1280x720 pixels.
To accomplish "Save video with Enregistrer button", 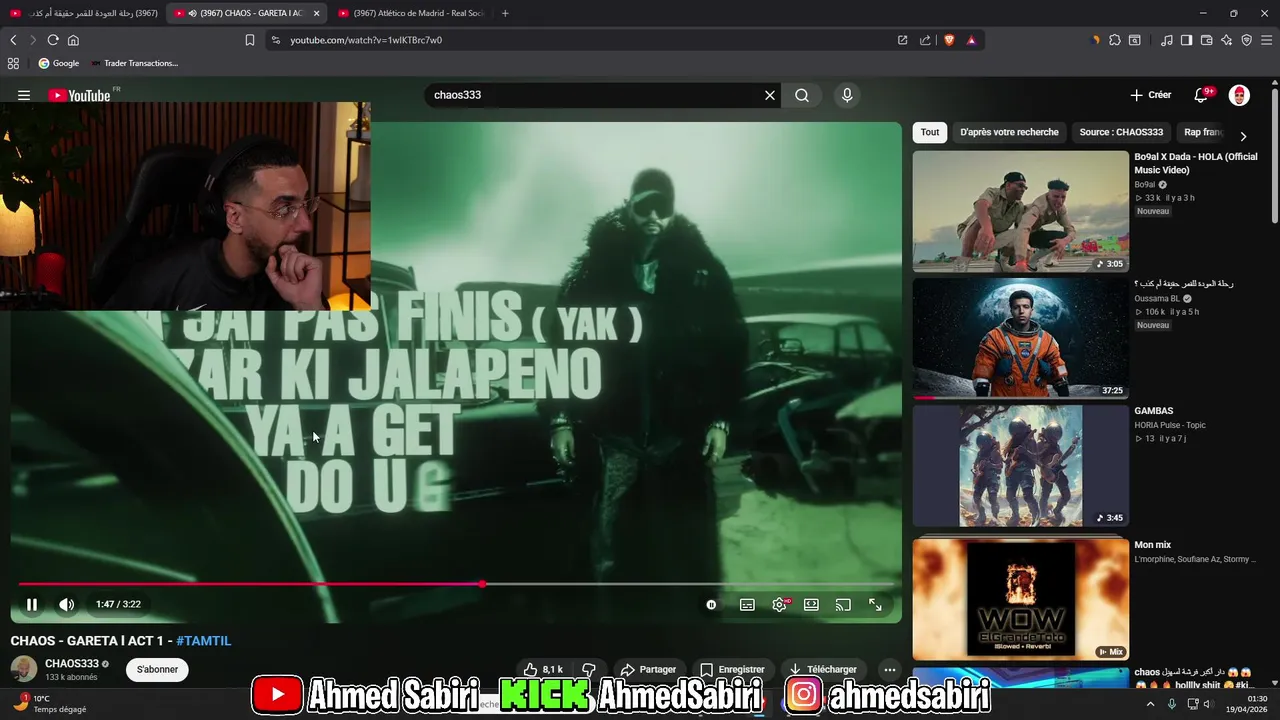I will click(x=732, y=669).
